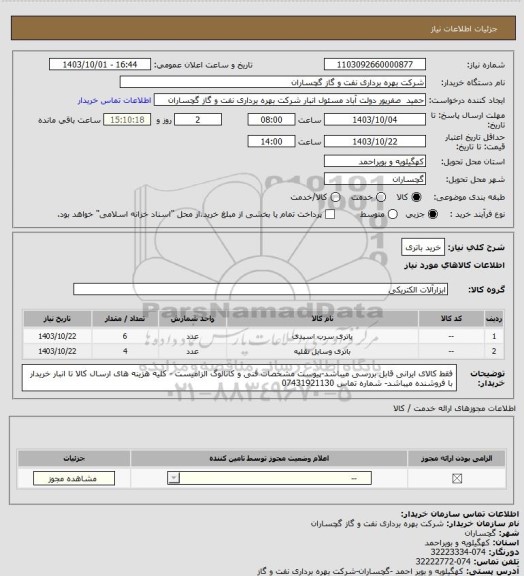Click the ردیف column header

[x=494, y=319]
